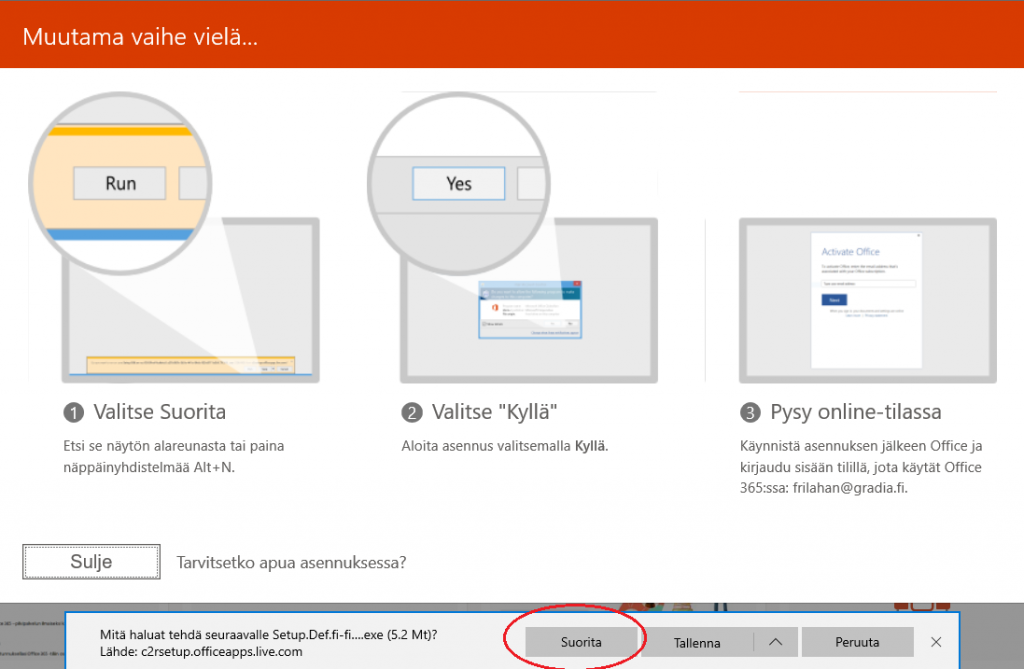Image resolution: width=1024 pixels, height=669 pixels.
Task: Click the "Pysy online-tilassa" heading
Action: [x=855, y=412]
